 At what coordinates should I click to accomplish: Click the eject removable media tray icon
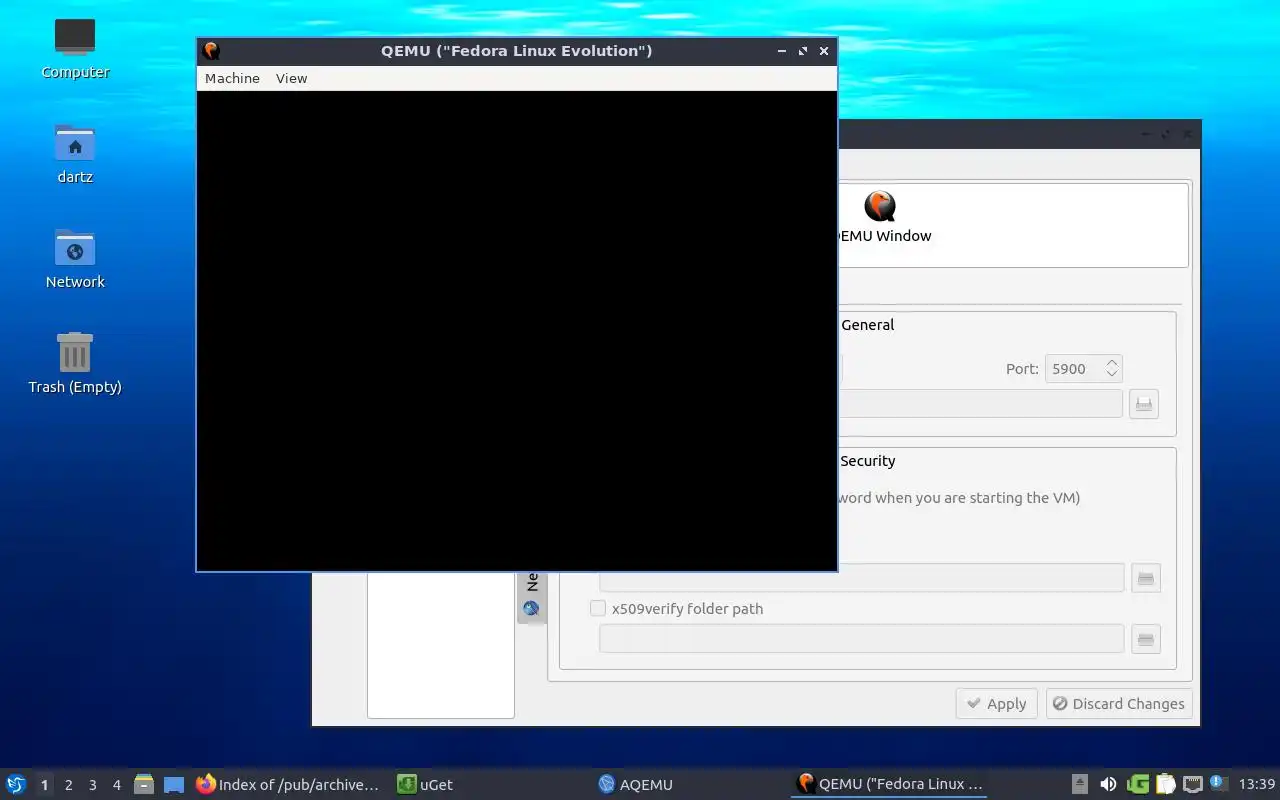(x=1080, y=784)
